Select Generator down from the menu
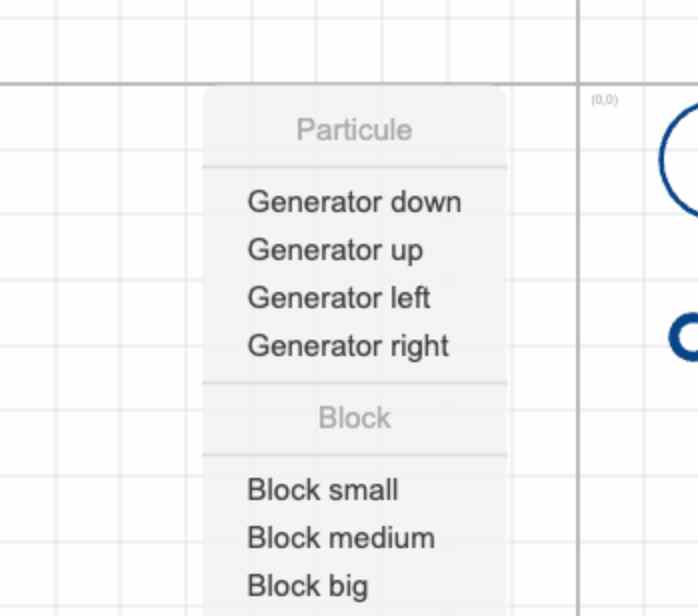The height and width of the screenshot is (616, 698). pyautogui.click(x=354, y=202)
